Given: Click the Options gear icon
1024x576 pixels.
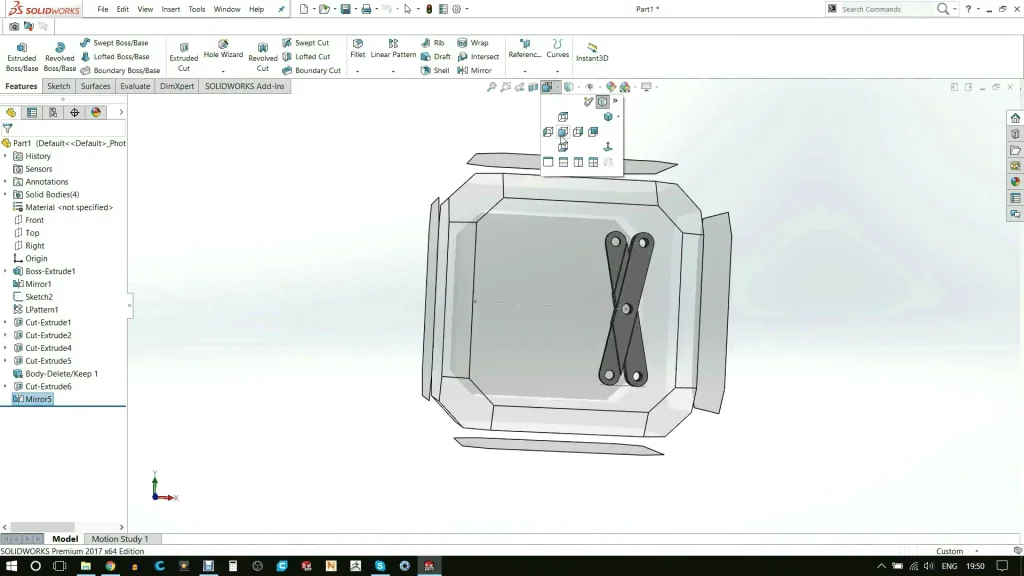Looking at the screenshot, I should 456,9.
